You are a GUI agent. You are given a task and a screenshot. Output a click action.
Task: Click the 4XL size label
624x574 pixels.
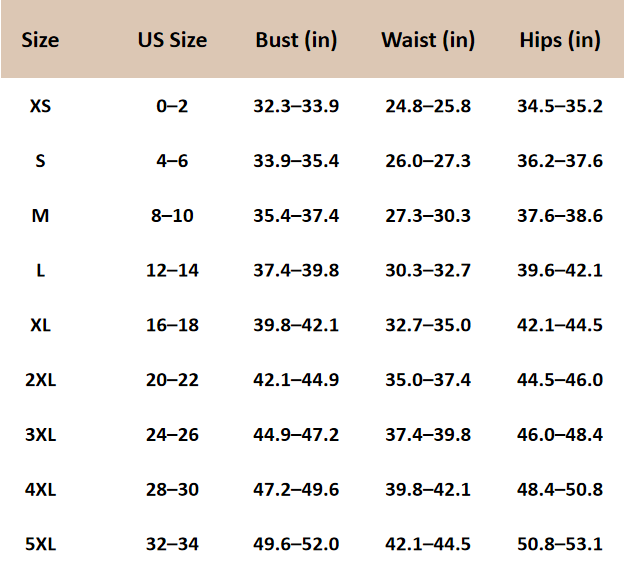40,490
